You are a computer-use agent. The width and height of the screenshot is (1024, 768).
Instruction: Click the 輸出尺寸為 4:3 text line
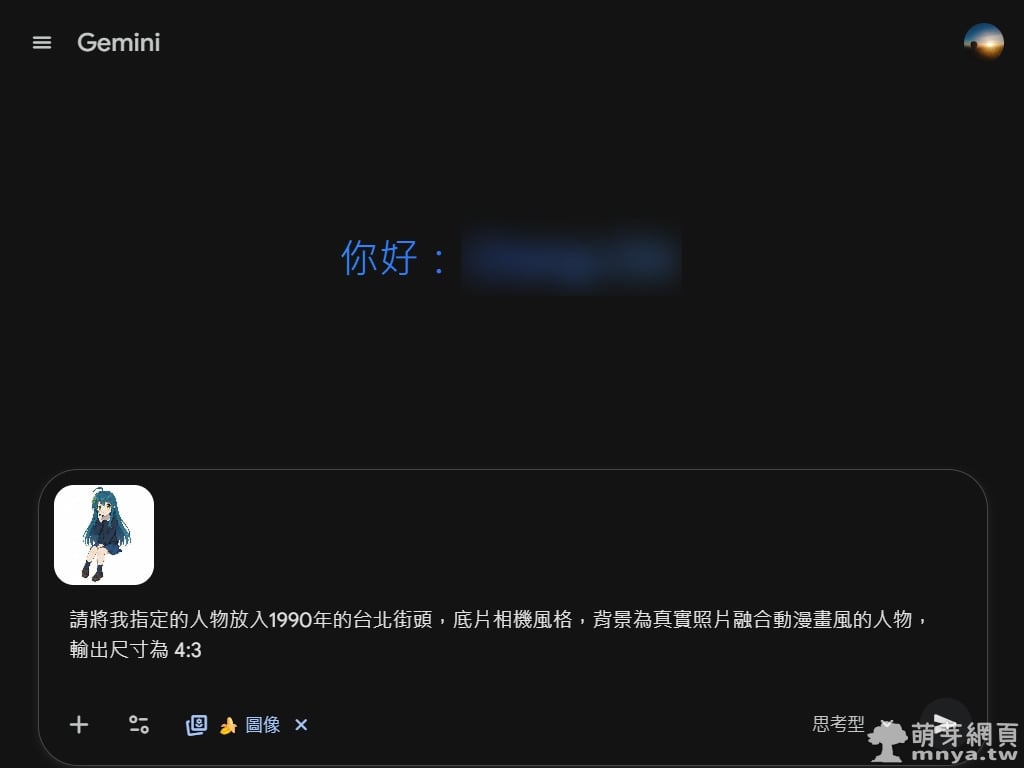pos(135,650)
